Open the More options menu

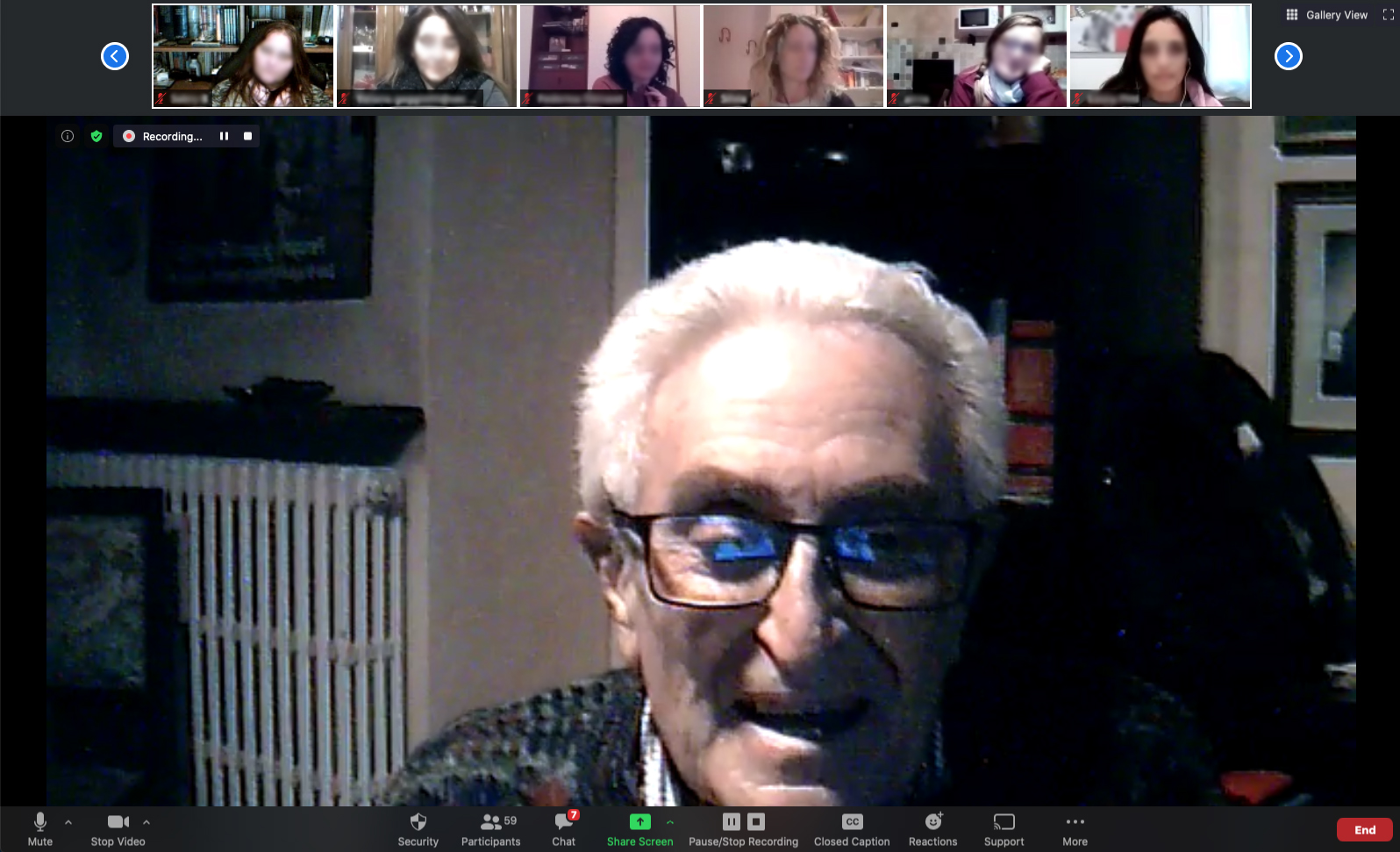pyautogui.click(x=1075, y=829)
